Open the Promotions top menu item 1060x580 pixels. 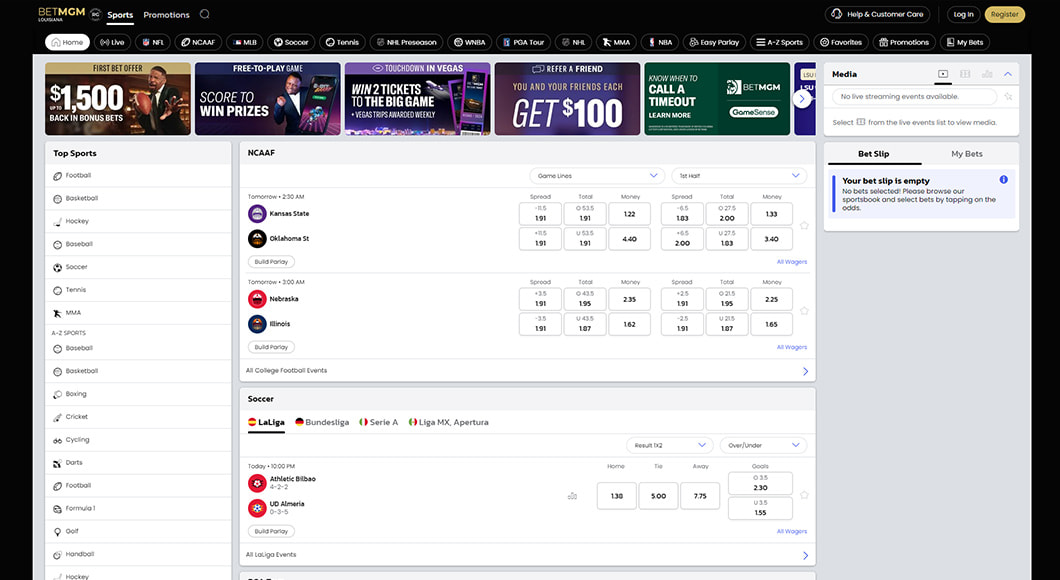click(166, 15)
